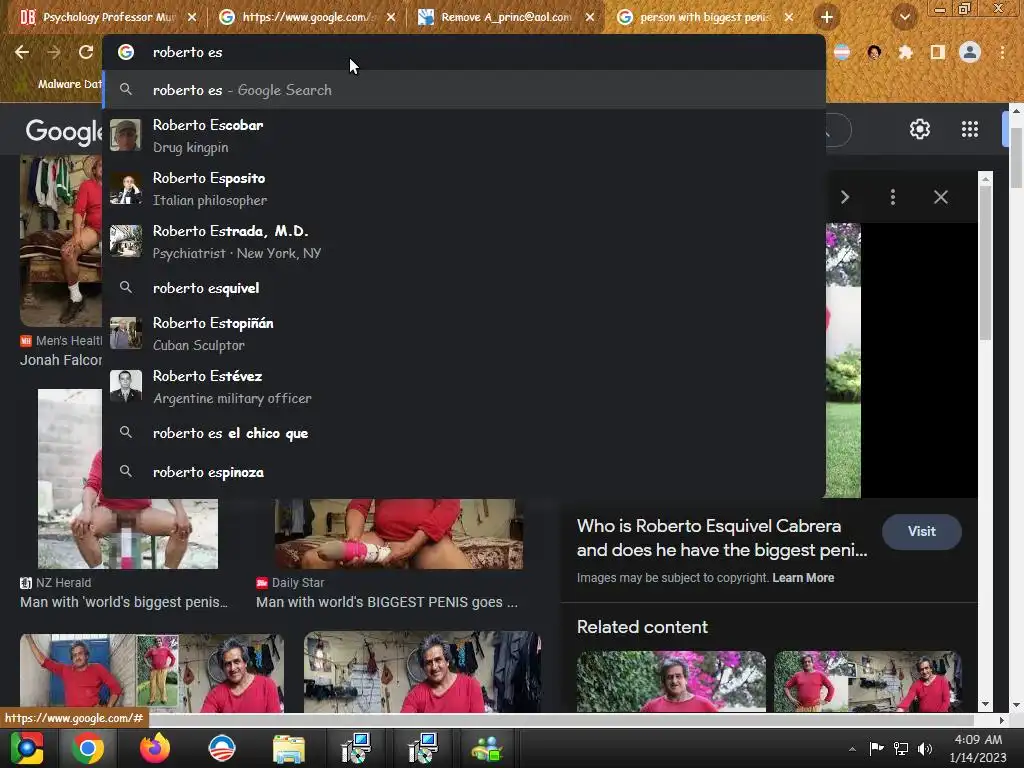This screenshot has width=1024, height=768.
Task: Open the Who is Roberto Esquivel Cabrera title
Action: click(x=722, y=538)
